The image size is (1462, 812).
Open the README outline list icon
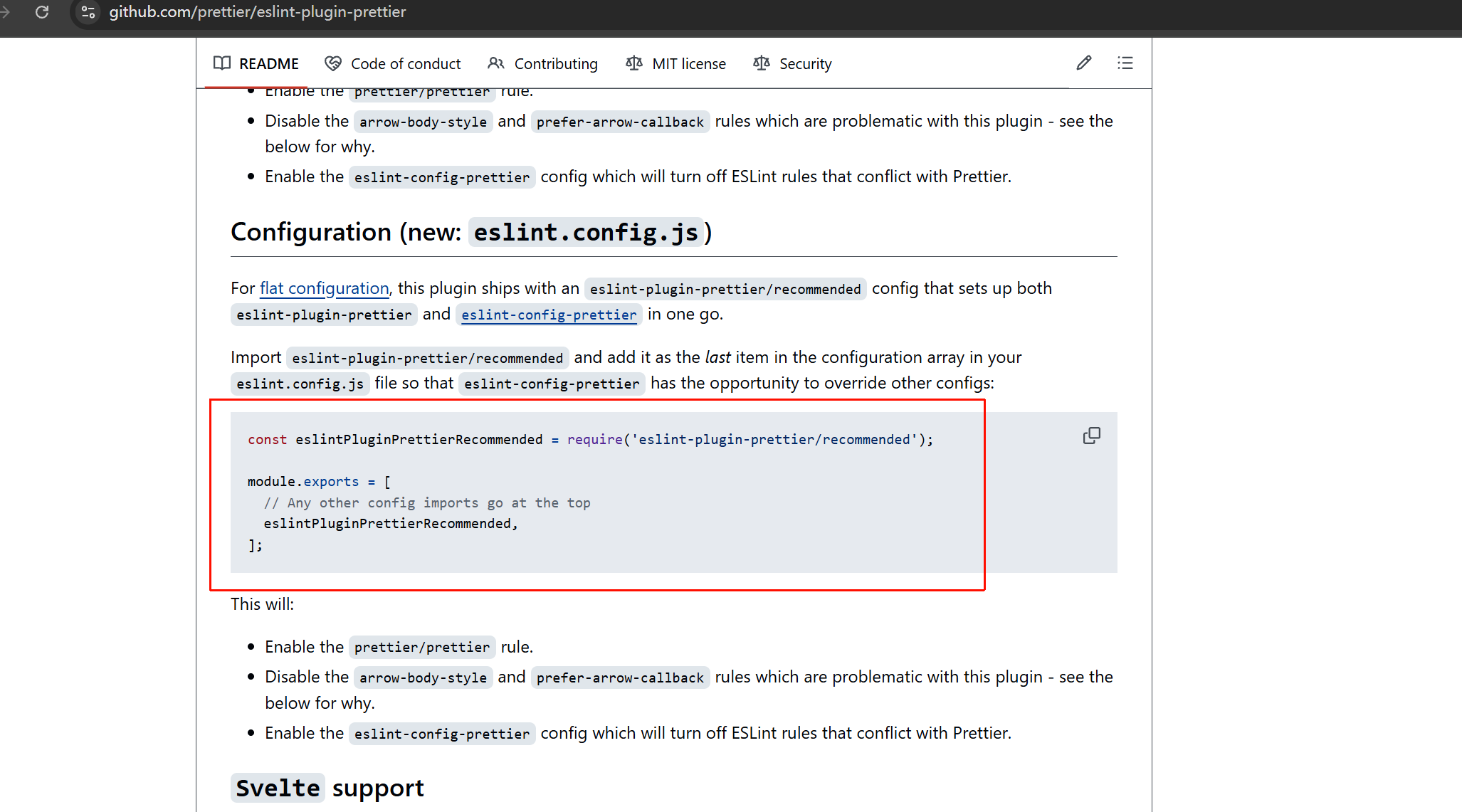coord(1125,63)
